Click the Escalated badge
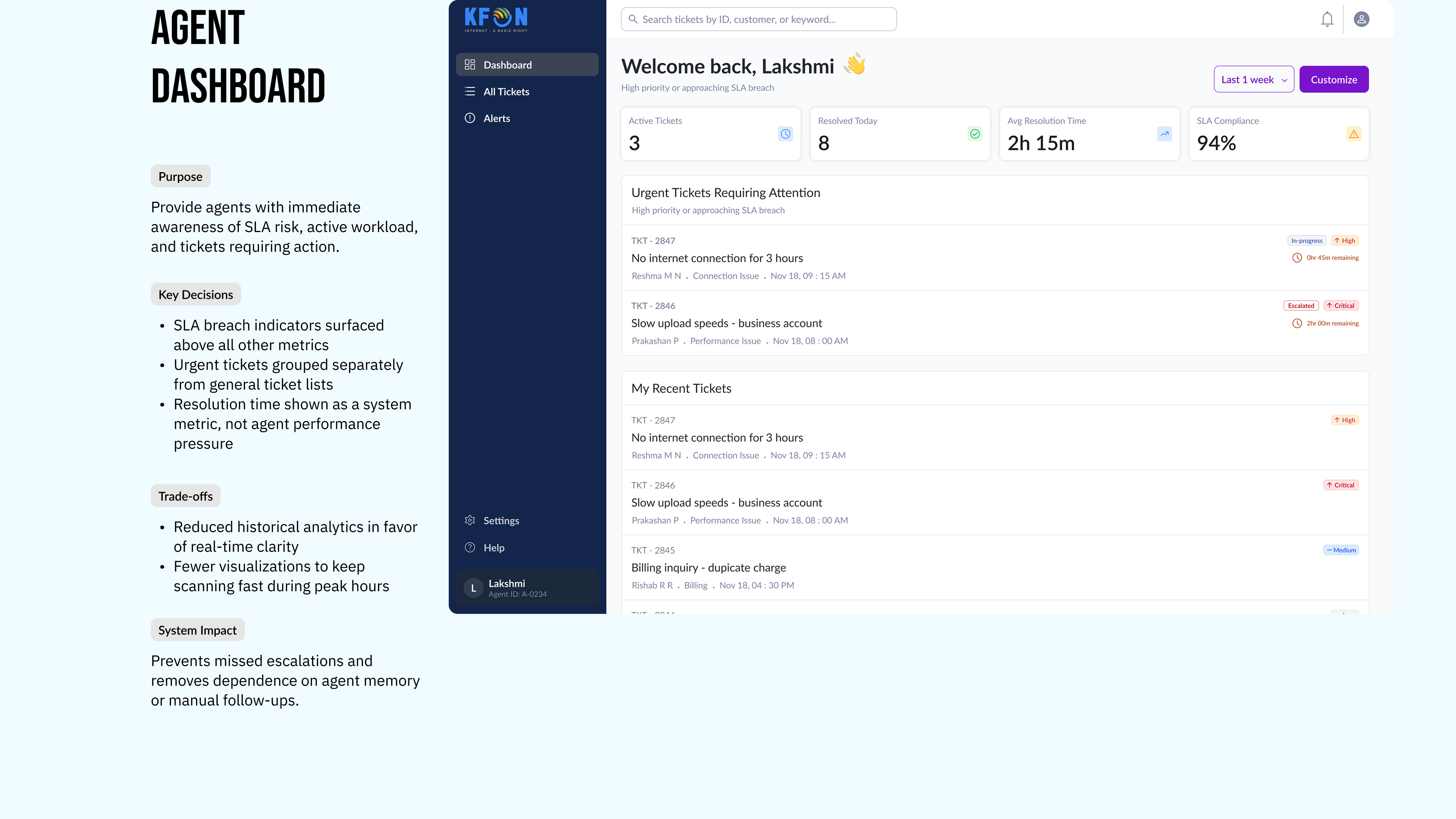 (x=1301, y=306)
